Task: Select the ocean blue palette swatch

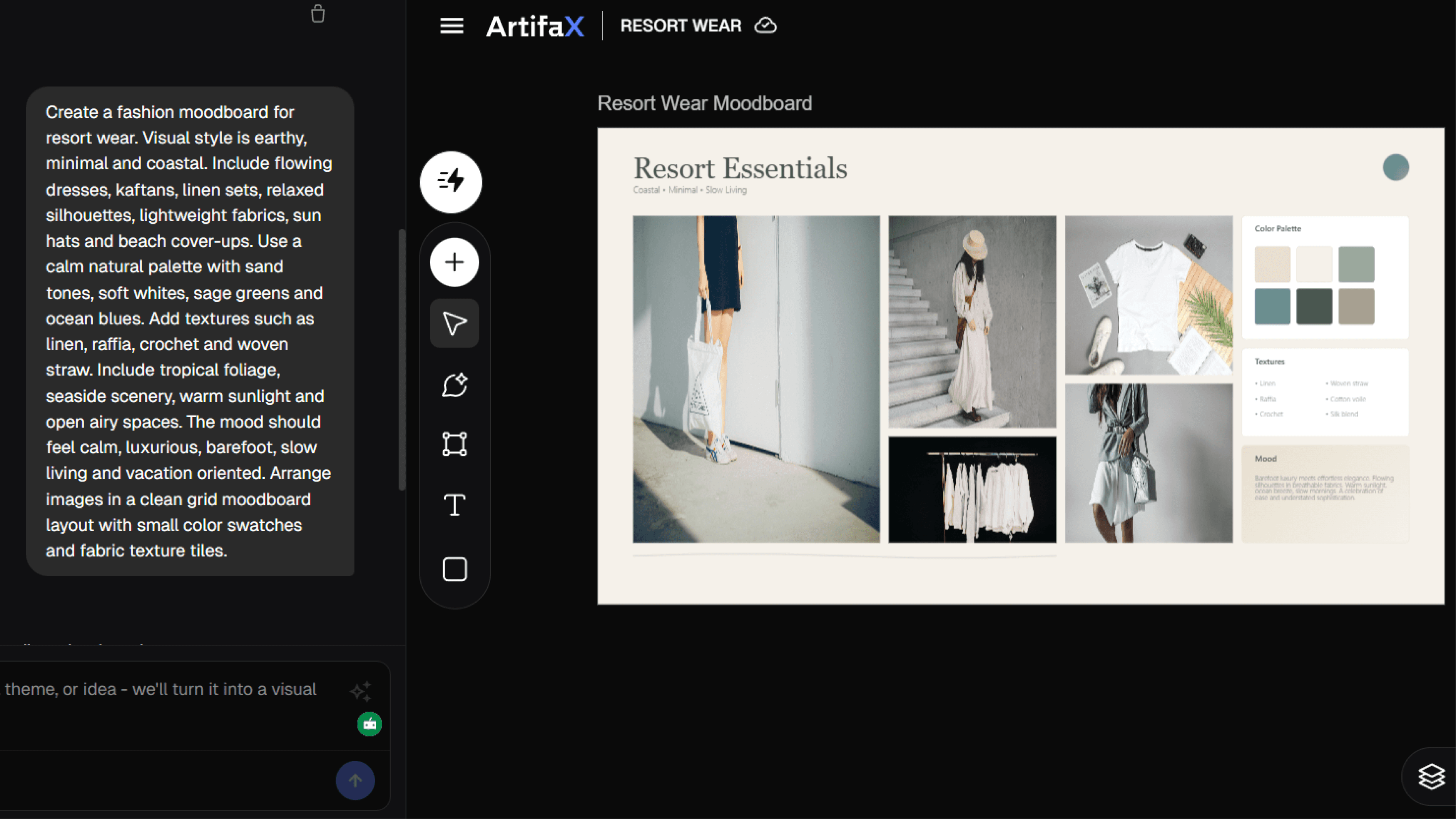Action: pos(1272,306)
